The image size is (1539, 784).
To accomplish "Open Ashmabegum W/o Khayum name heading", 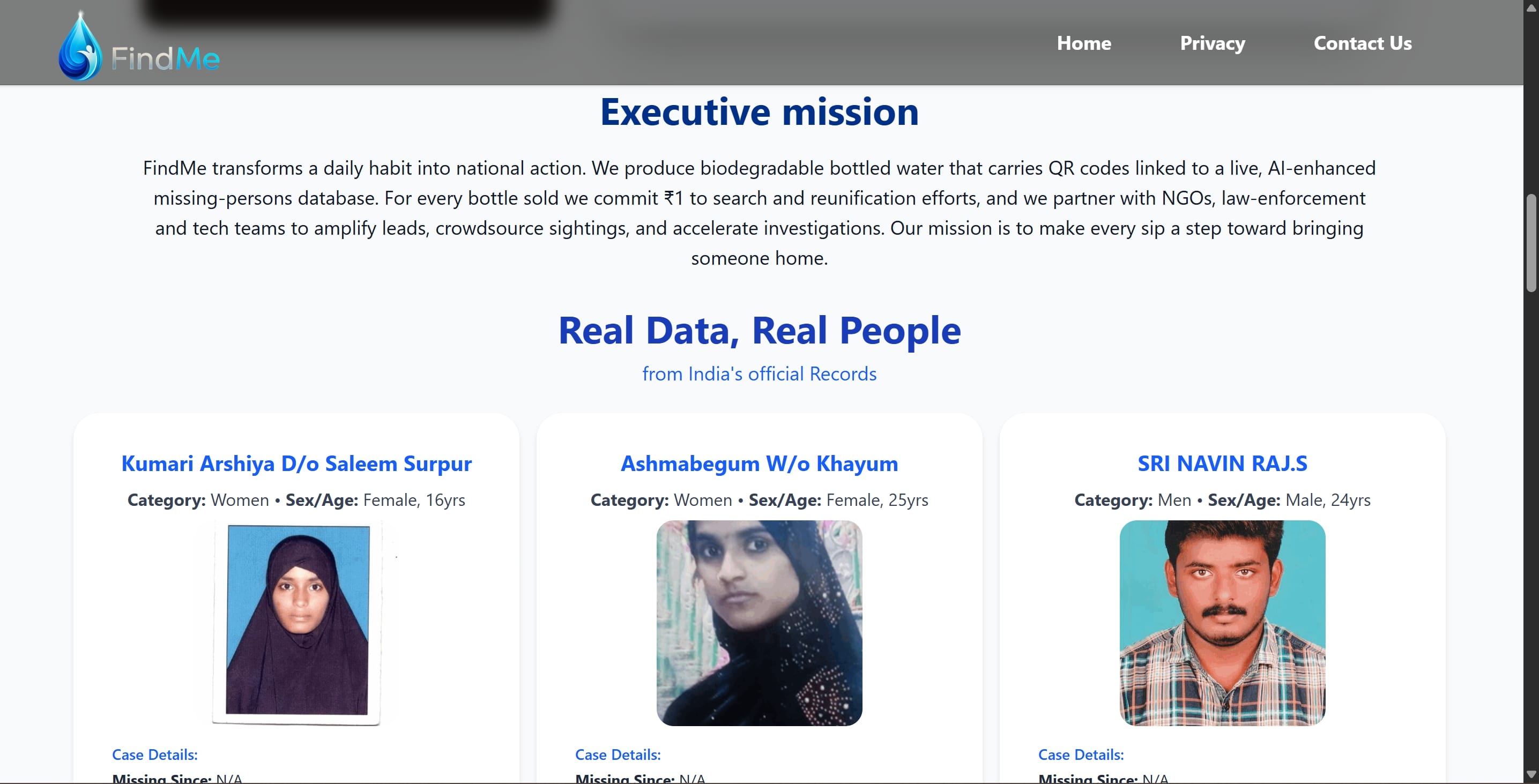I will point(759,464).
